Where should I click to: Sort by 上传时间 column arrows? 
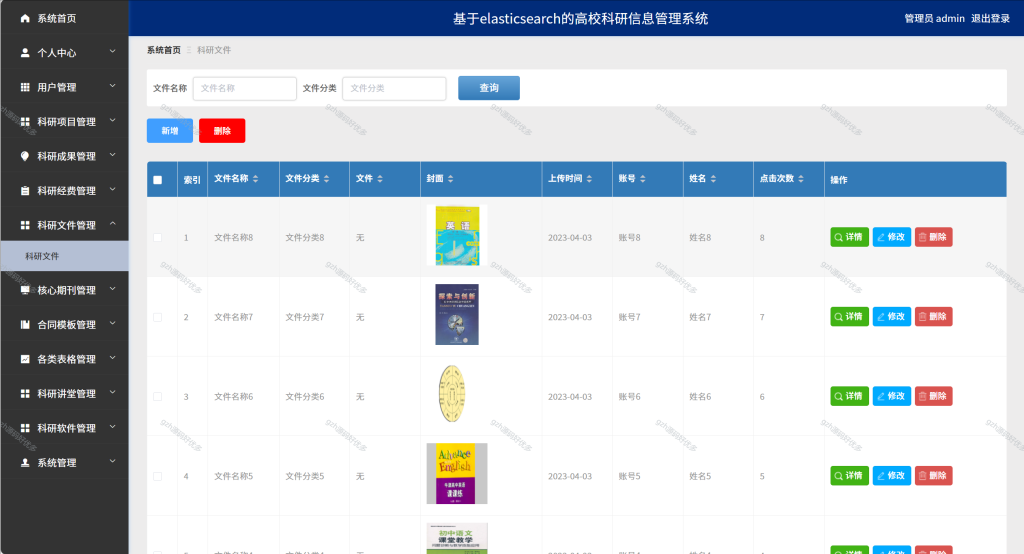pyautogui.click(x=589, y=178)
